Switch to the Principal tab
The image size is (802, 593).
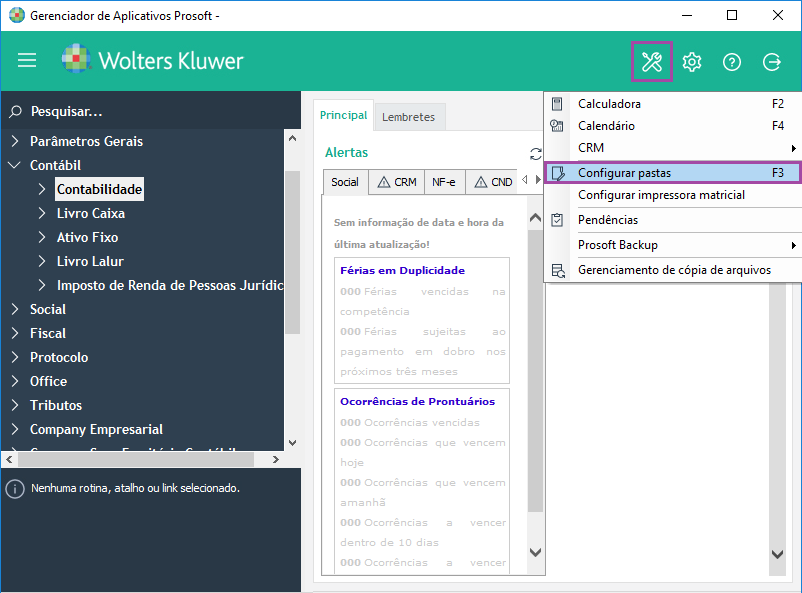[344, 115]
